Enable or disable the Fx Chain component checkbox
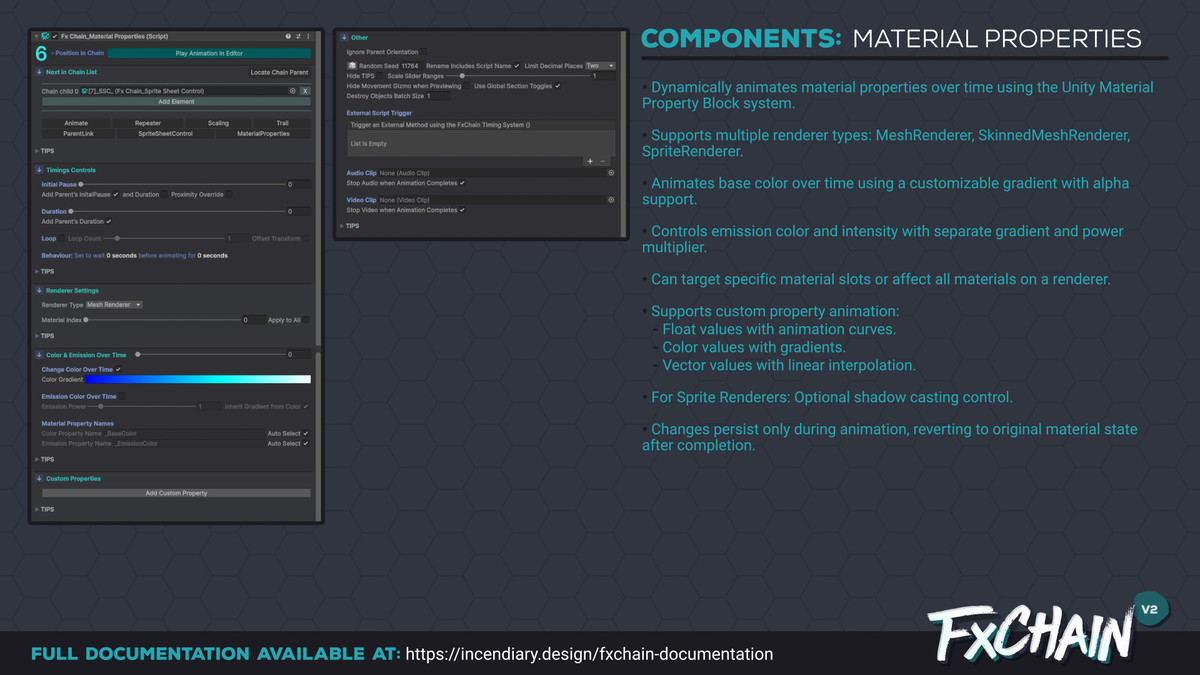 pyautogui.click(x=55, y=36)
